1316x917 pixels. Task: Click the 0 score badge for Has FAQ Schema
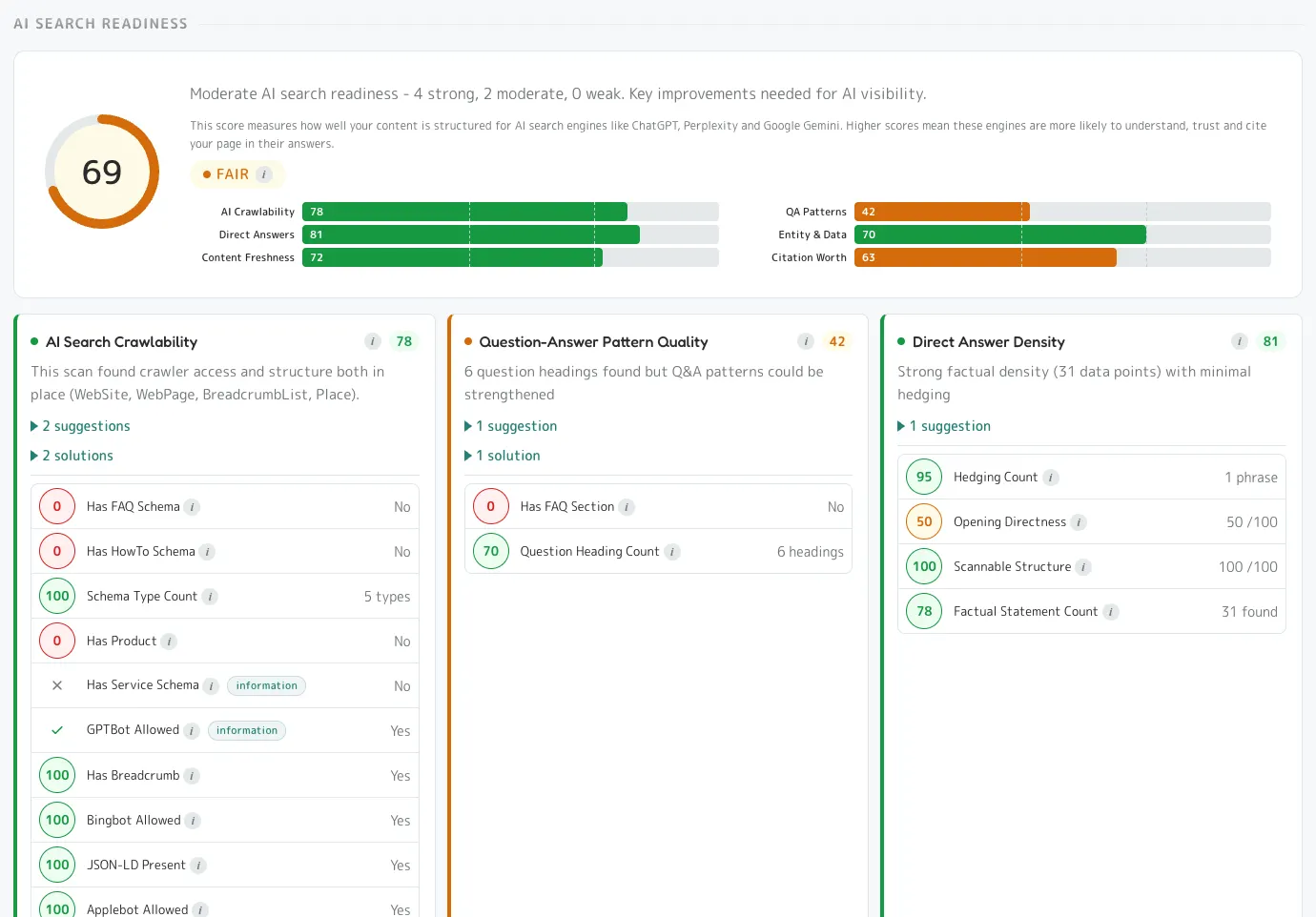click(57, 506)
